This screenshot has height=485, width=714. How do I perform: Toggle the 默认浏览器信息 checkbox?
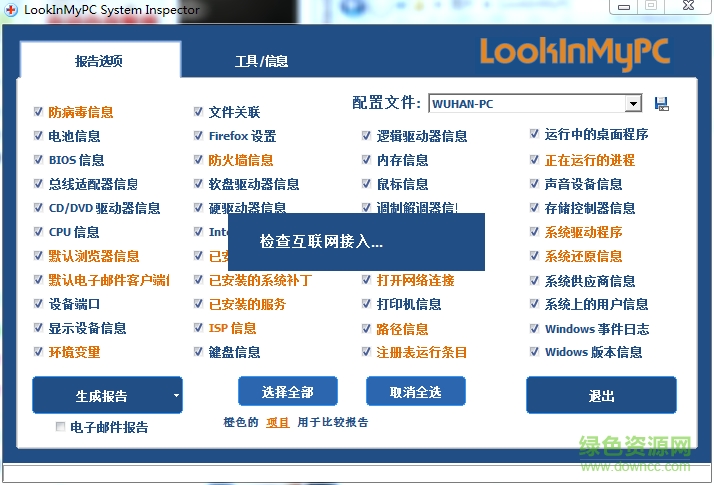38,255
